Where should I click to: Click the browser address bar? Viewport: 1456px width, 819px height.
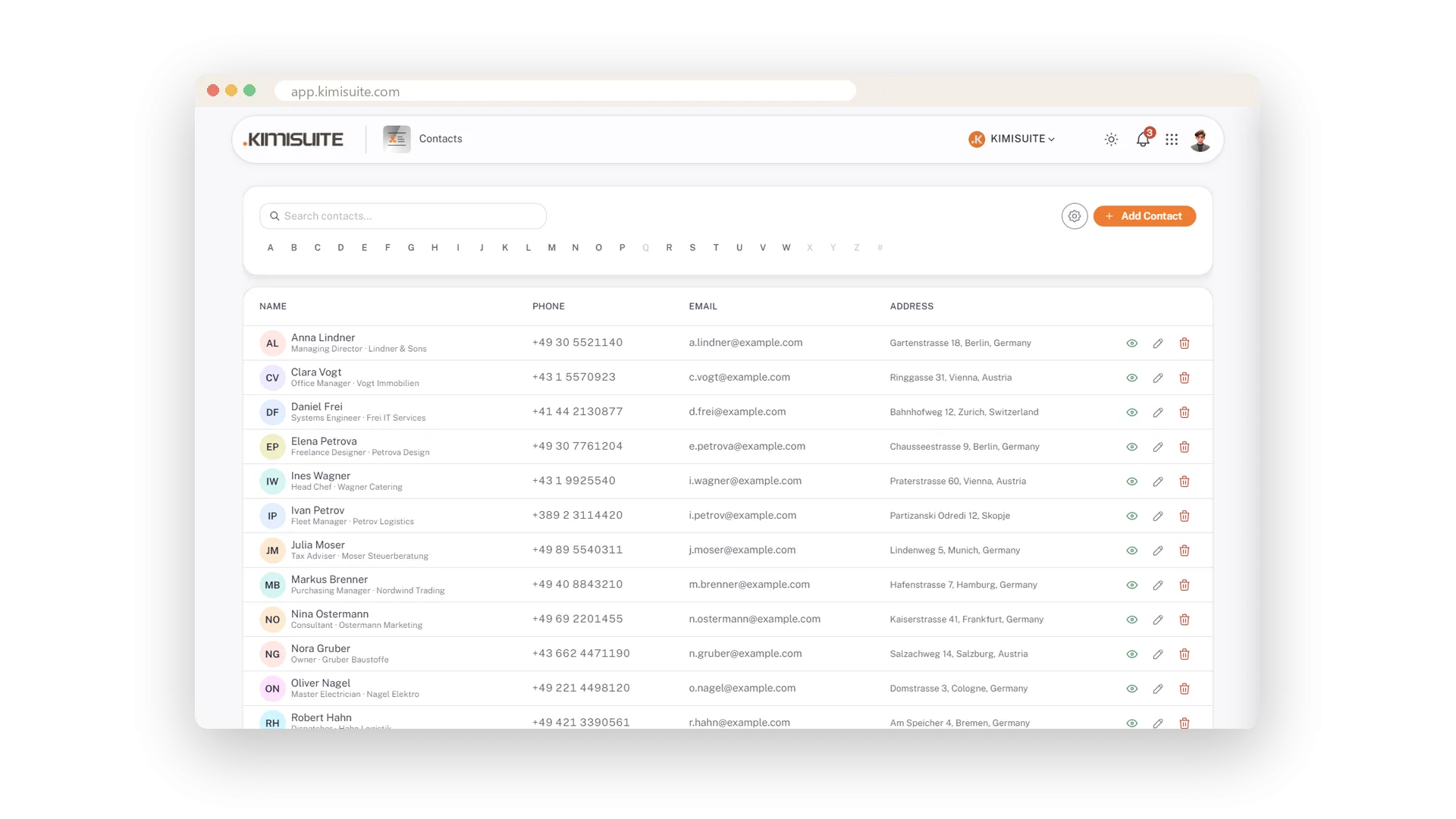click(565, 91)
